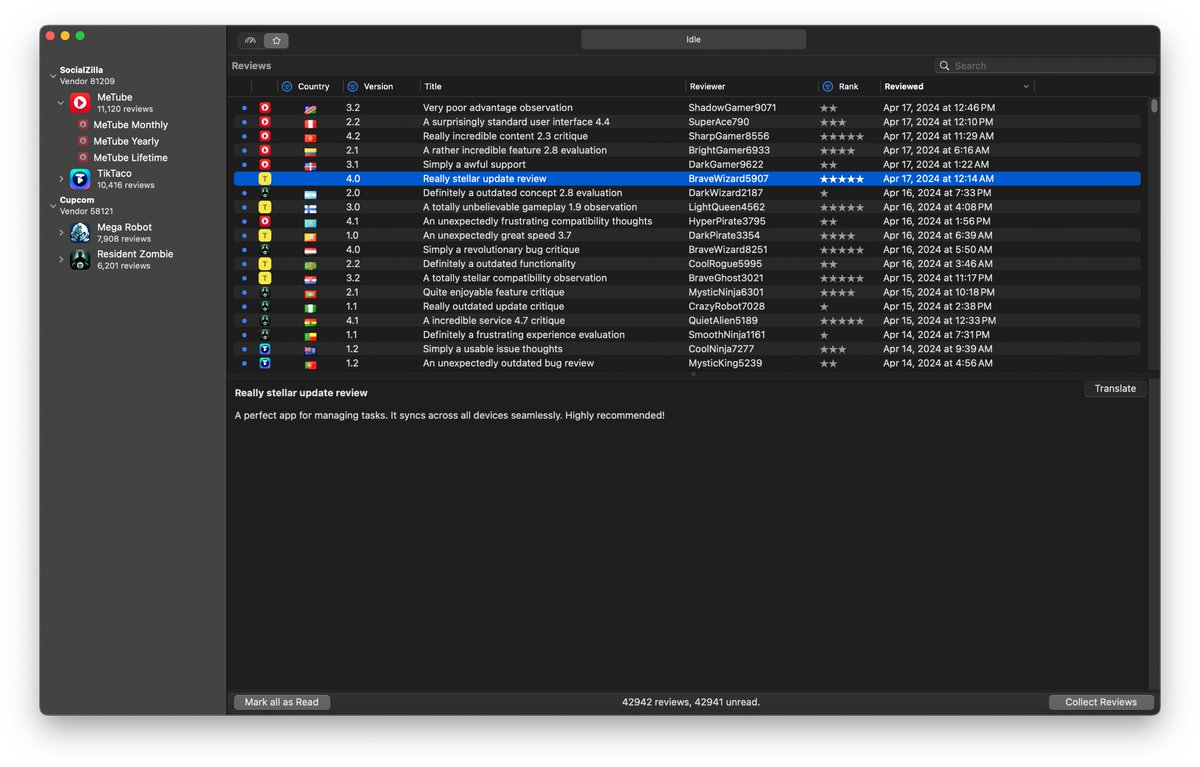The height and width of the screenshot is (767, 1200).
Task: Expand the Resident Zombie app tree
Action: (x=61, y=260)
